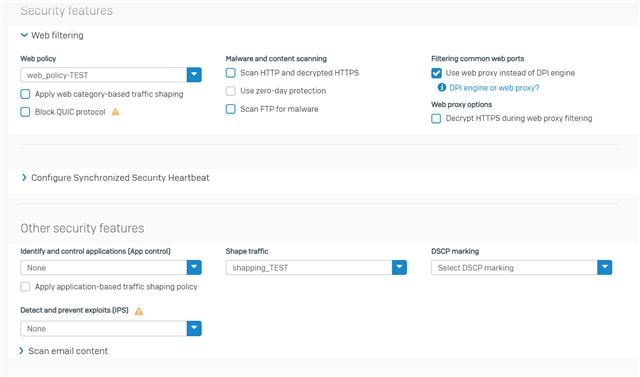Image resolution: width=640 pixels, height=377 pixels.
Task: Open the App control dropdown arrow
Action: (x=194, y=268)
